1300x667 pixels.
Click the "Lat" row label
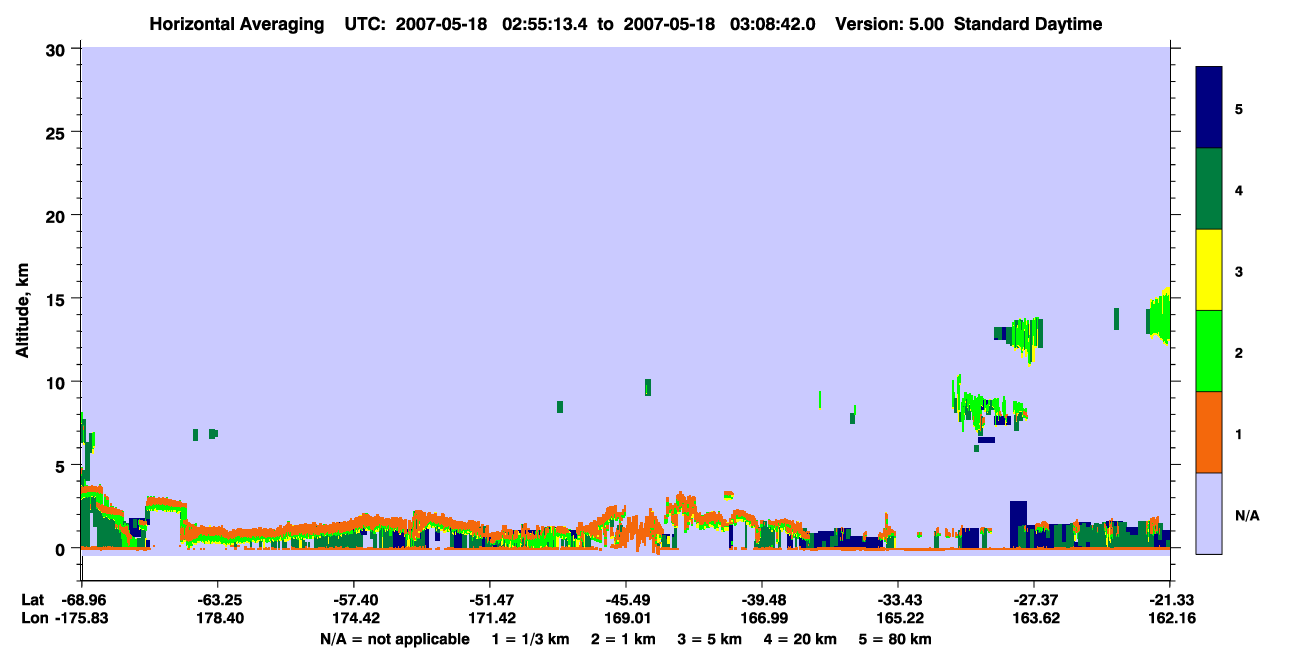tap(33, 600)
